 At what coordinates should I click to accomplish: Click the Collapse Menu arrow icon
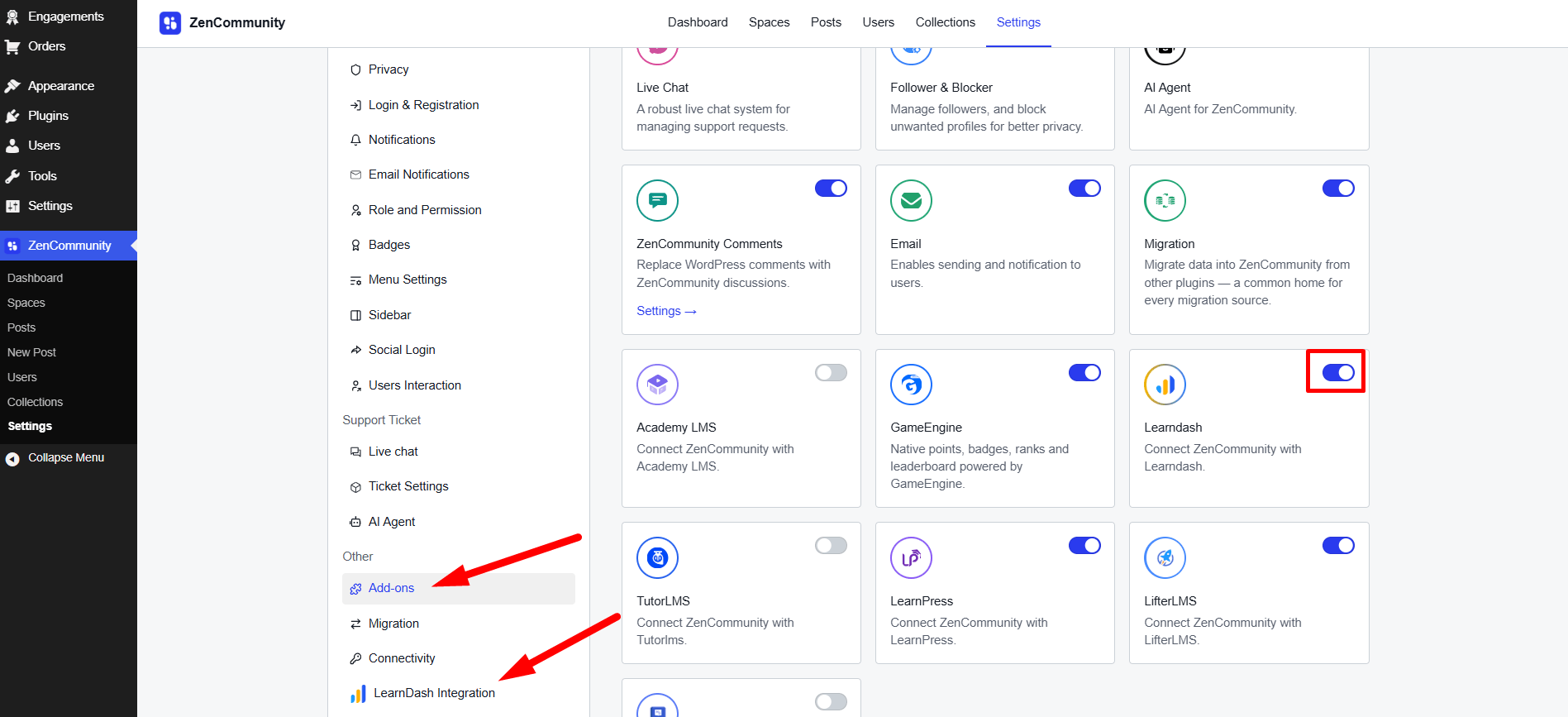[x=12, y=458]
